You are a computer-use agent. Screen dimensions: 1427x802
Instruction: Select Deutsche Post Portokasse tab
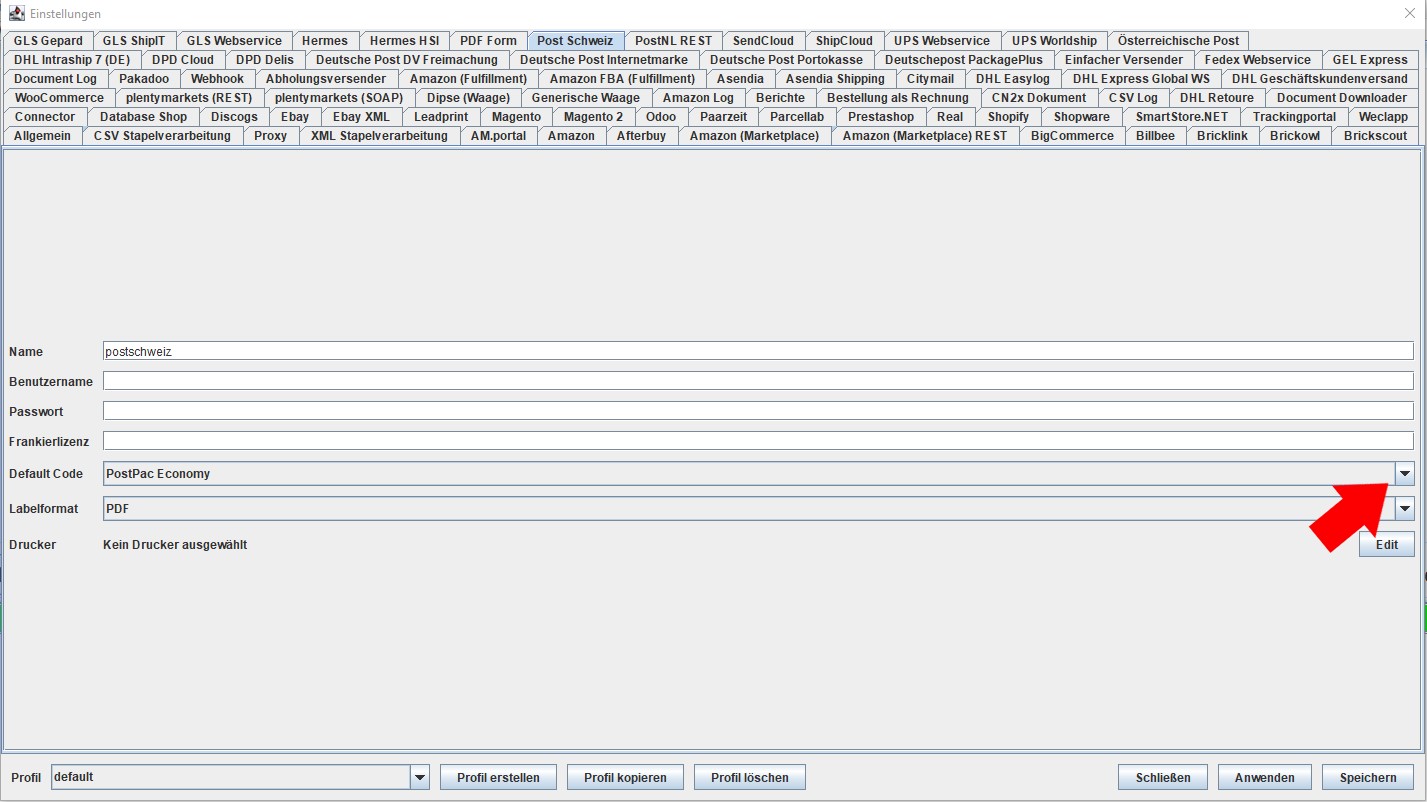(786, 60)
